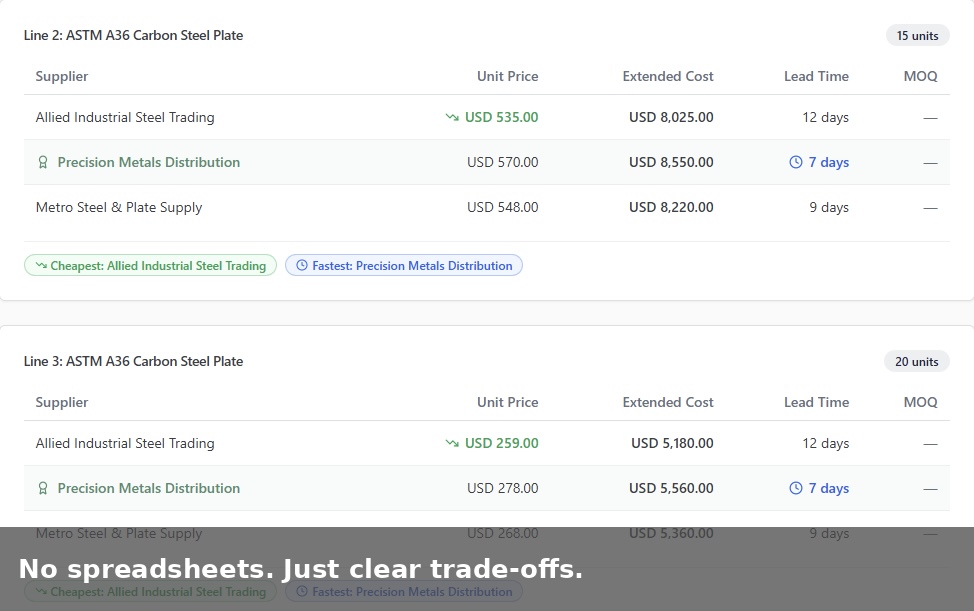974x611 pixels.
Task: Click the Line 3 Extended Cost column header
Action: click(668, 402)
